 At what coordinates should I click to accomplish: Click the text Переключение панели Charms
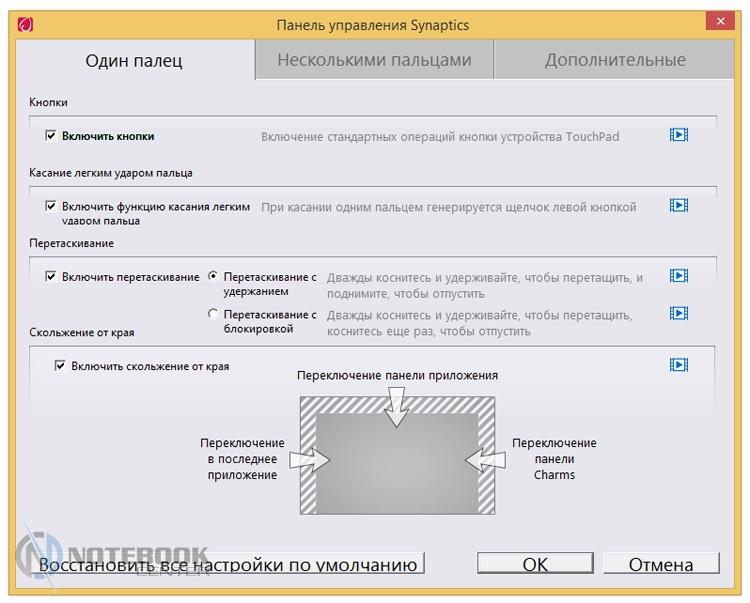(554, 459)
